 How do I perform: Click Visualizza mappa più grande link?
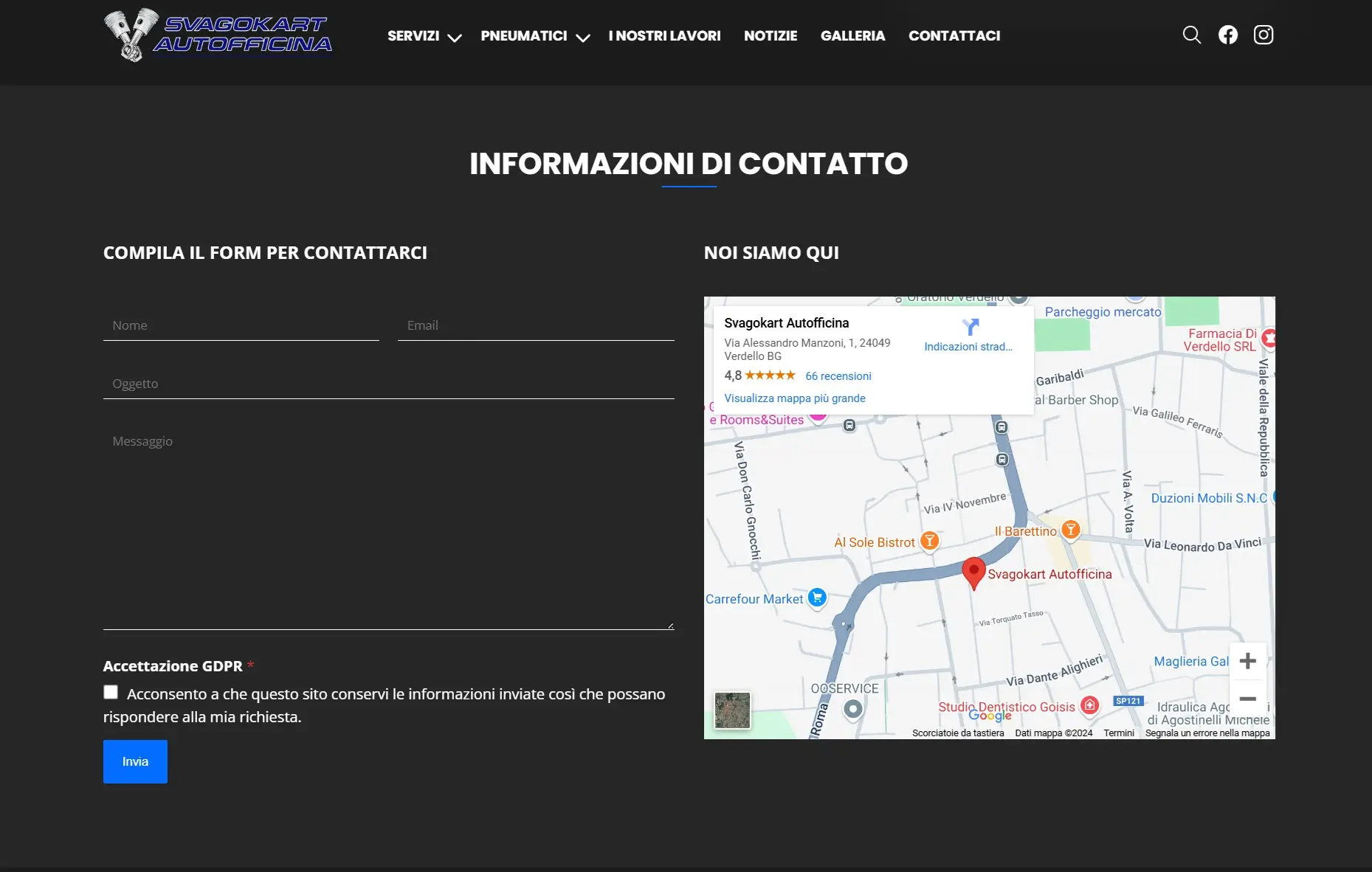pos(795,398)
